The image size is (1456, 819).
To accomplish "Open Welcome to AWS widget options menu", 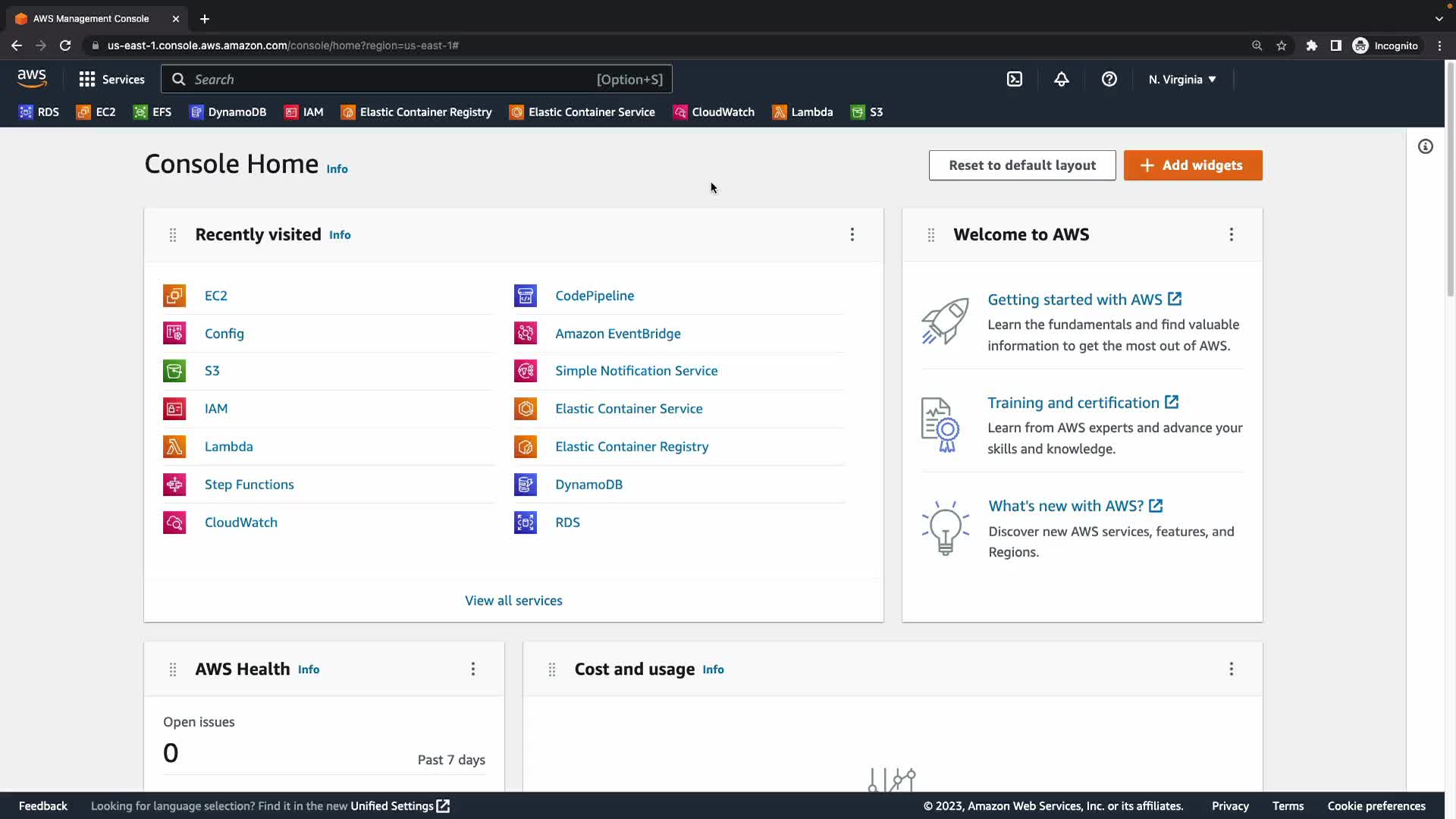I will (x=1231, y=234).
